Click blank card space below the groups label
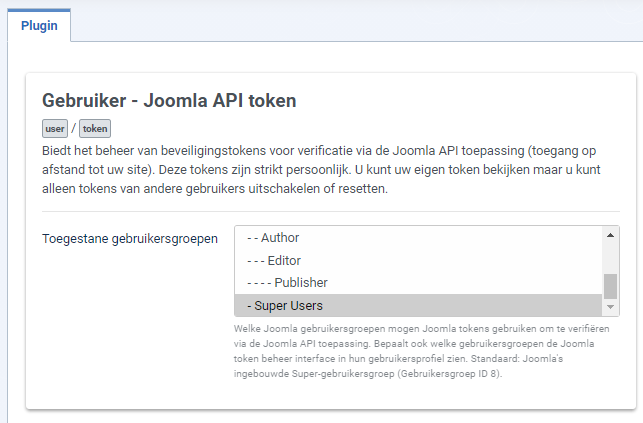The width and height of the screenshot is (643, 423). tap(130, 320)
